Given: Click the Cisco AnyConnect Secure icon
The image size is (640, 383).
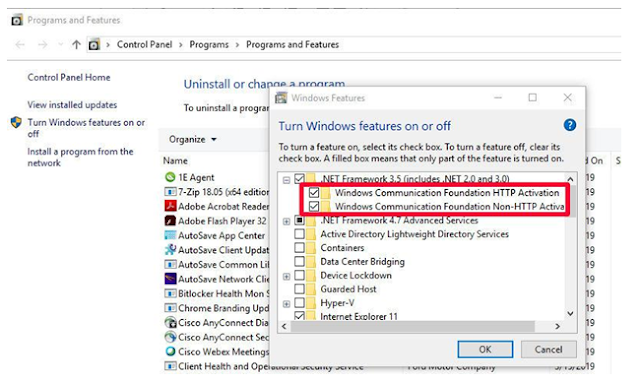Looking at the screenshot, I should click(170, 337).
